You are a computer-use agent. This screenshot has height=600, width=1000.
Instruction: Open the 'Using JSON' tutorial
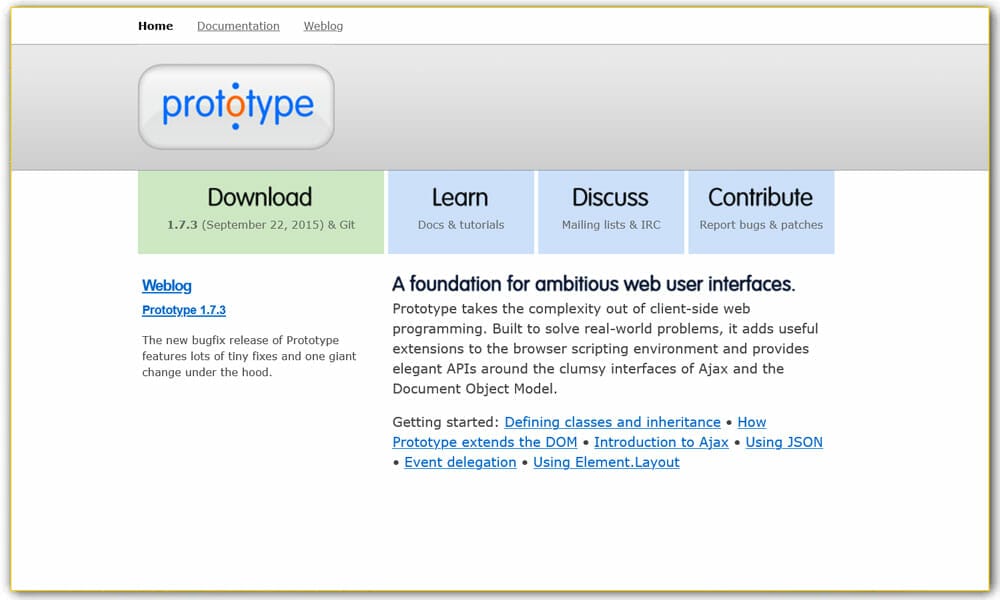(x=784, y=442)
